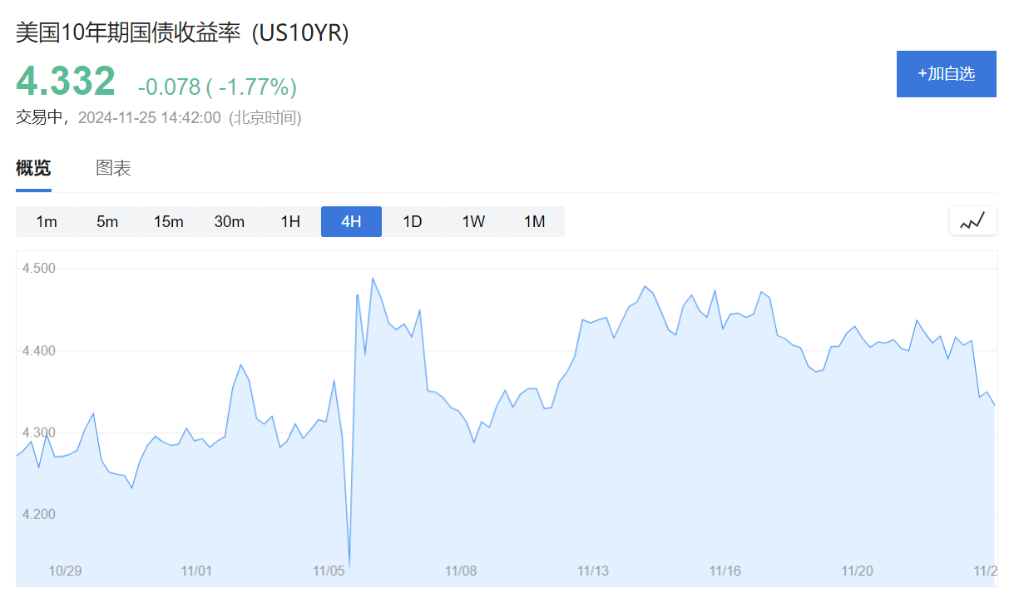Set the chart to 1H interval
This screenshot has height=595, width=1024.
[290, 222]
